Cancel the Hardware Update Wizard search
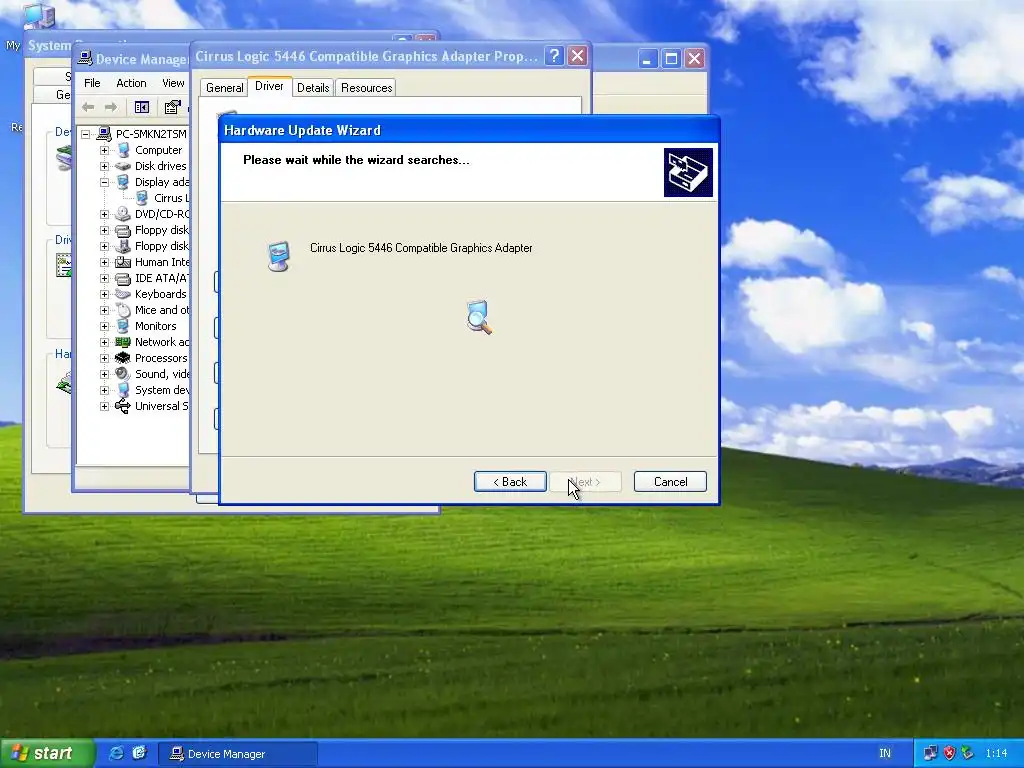This screenshot has width=1024, height=768. click(670, 482)
